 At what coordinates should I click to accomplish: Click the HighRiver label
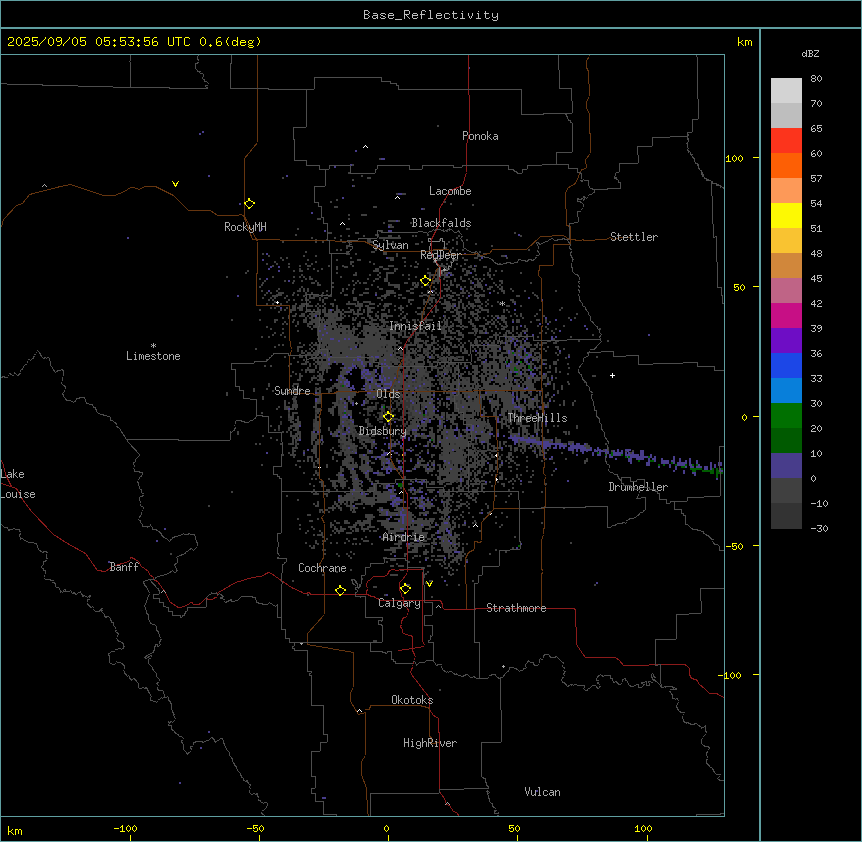tap(430, 743)
